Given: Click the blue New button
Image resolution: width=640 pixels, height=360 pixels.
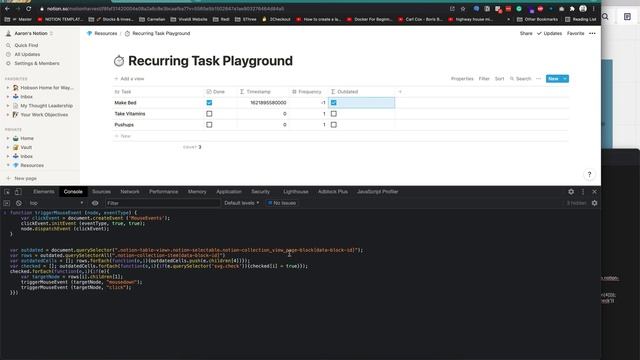Looking at the screenshot, I should tap(553, 79).
